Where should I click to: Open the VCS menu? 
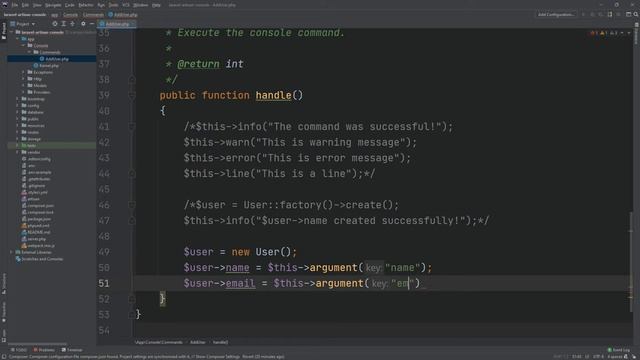(126, 5)
